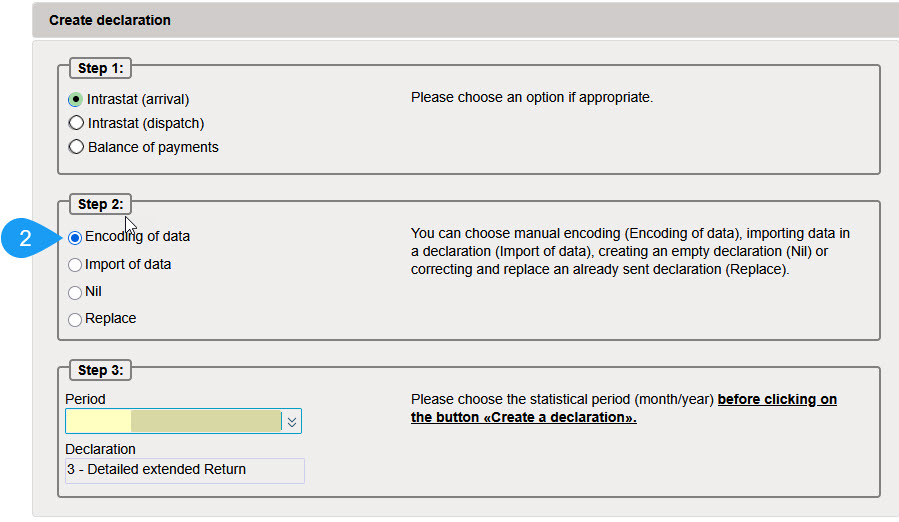Click the 'Please choose an option' help text

531,98
